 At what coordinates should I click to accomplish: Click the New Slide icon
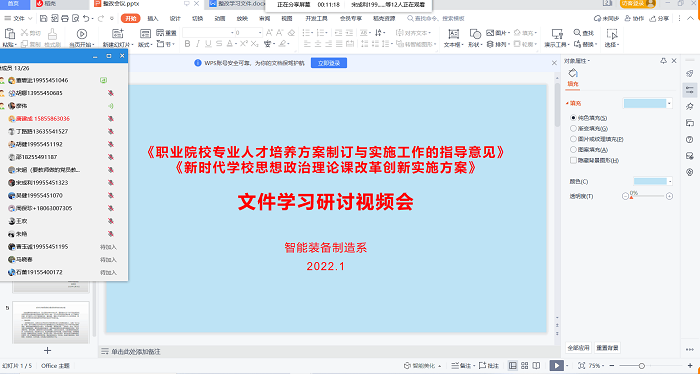(117, 34)
